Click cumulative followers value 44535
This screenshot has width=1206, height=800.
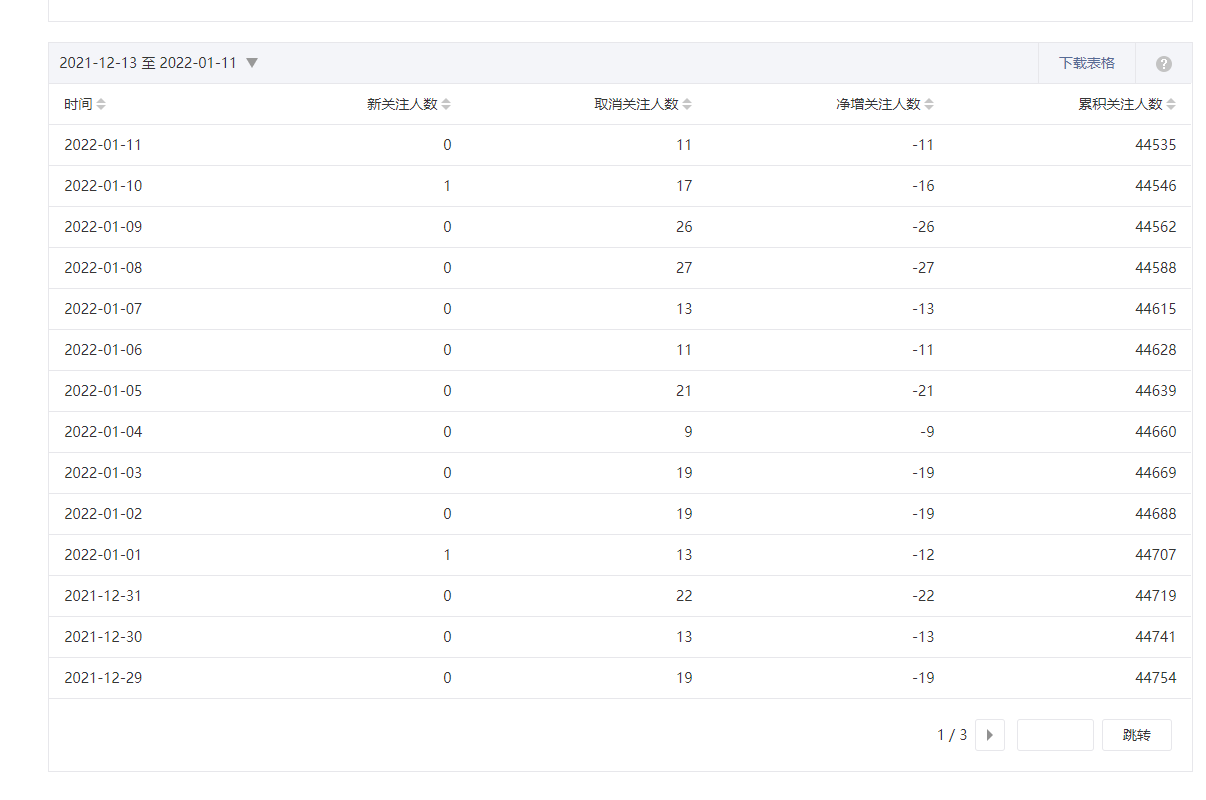[1155, 145]
